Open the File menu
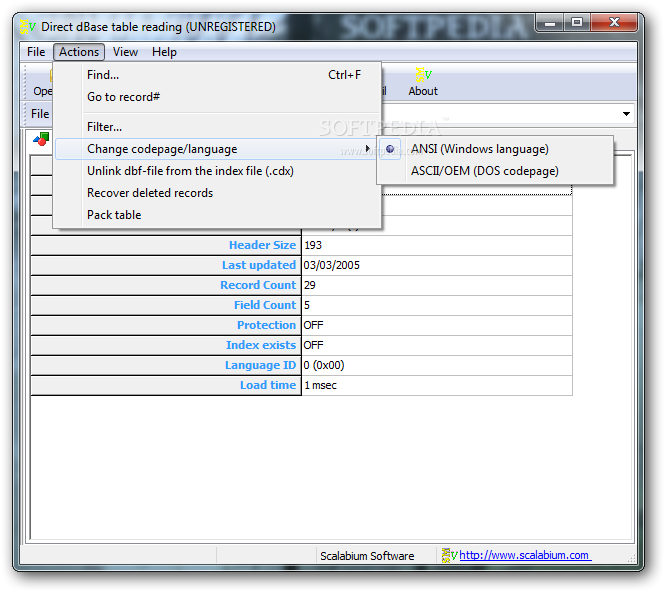 [x=36, y=52]
